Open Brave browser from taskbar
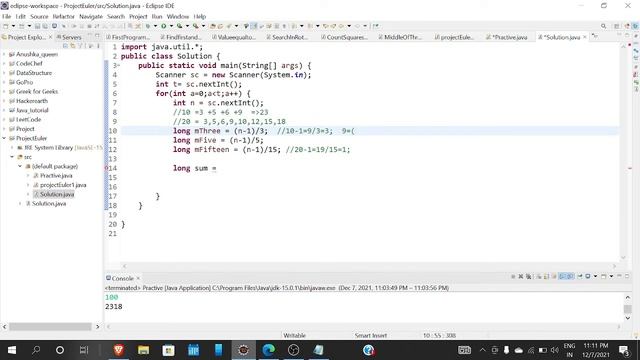 [x=118, y=350]
